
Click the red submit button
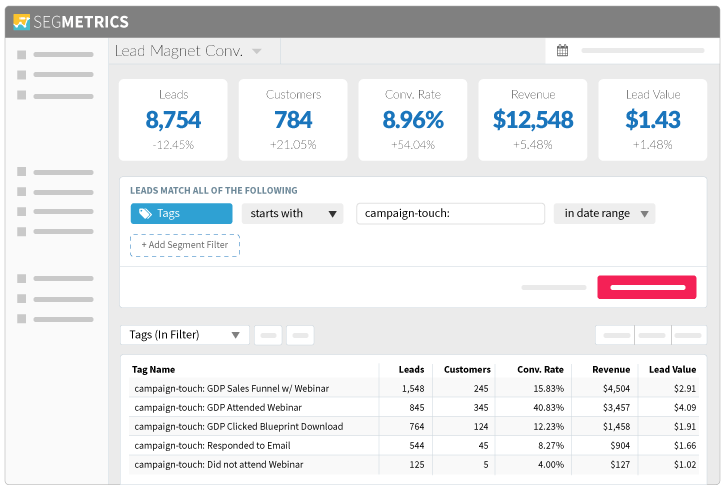click(x=646, y=287)
